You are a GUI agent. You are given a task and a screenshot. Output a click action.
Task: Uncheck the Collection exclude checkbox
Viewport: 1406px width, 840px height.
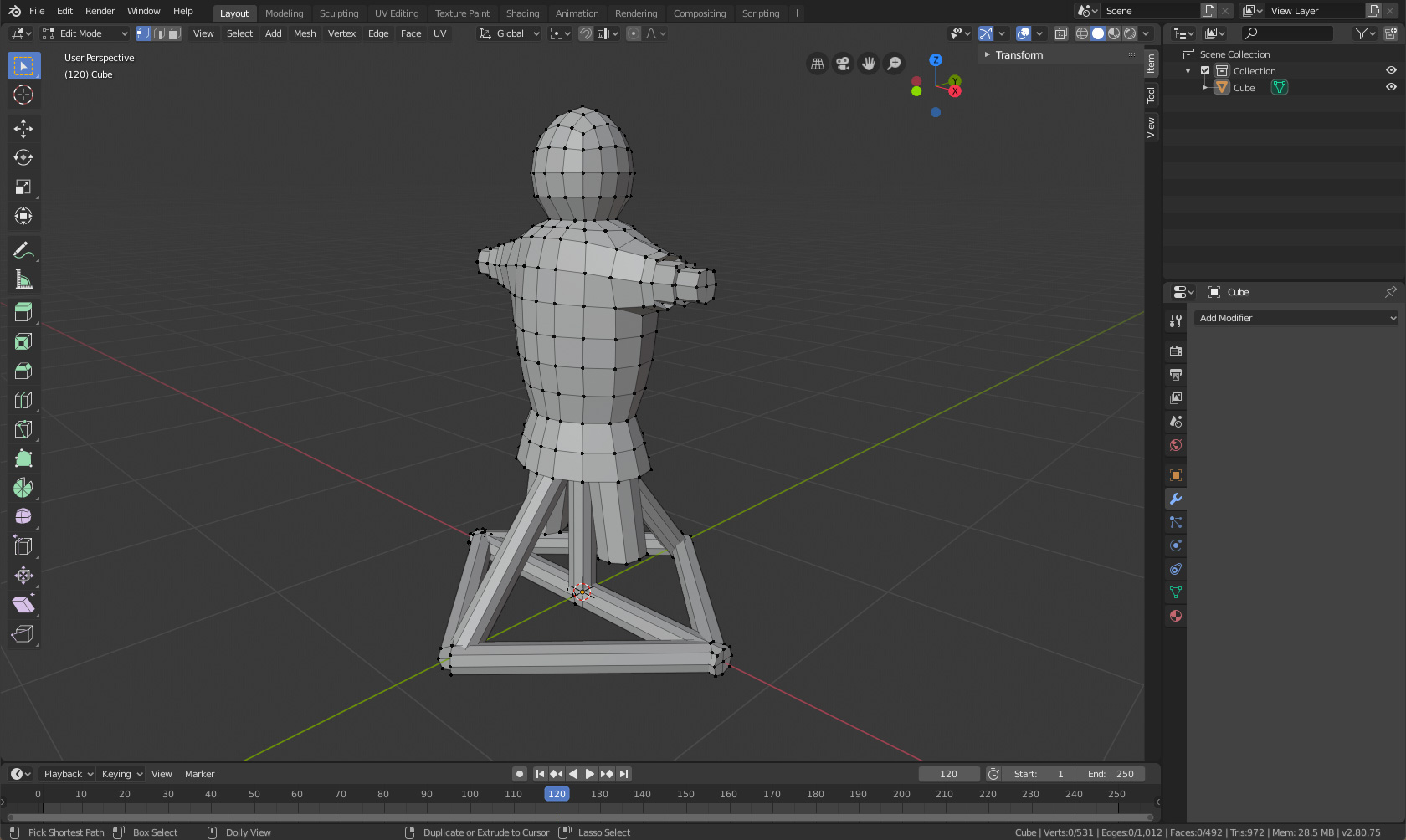(1205, 71)
